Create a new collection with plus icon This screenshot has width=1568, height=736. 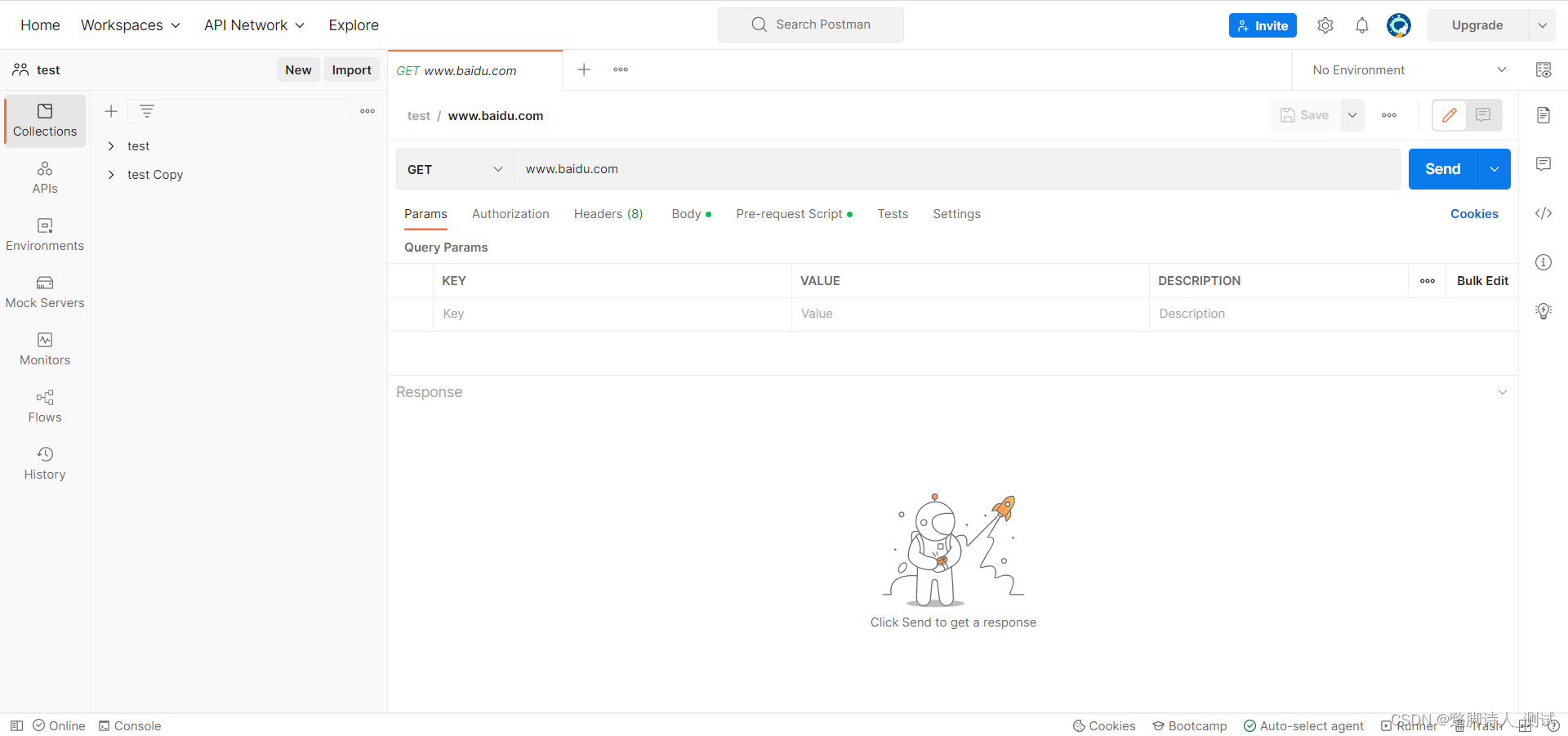111,111
